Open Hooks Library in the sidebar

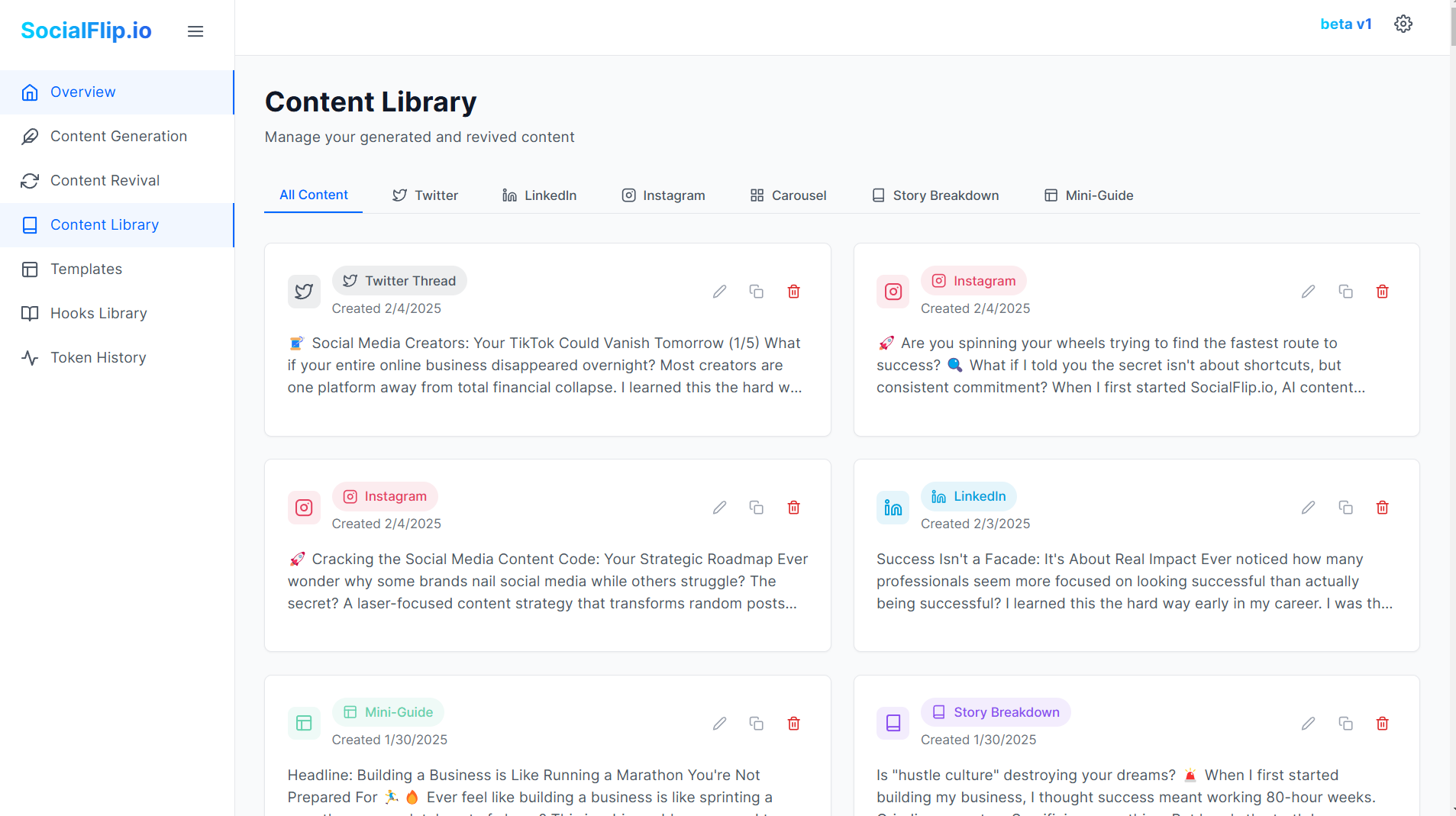117,314
